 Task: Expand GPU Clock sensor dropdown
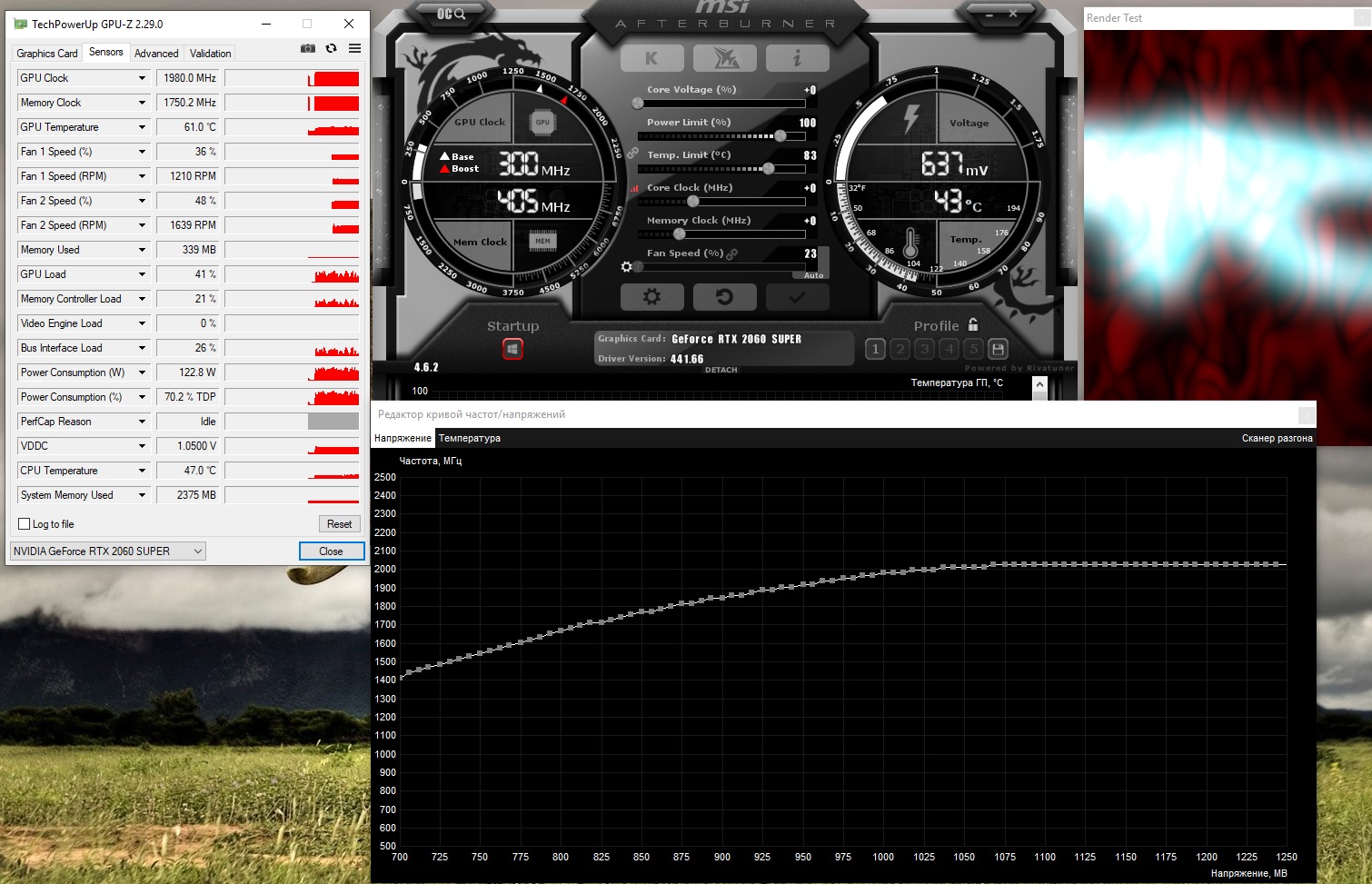pos(142,78)
